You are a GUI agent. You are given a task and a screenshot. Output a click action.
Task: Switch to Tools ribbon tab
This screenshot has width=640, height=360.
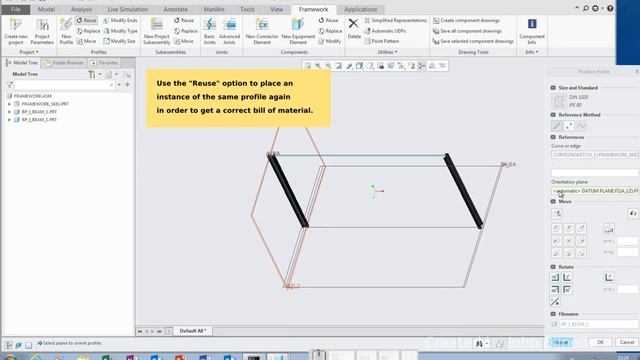(x=247, y=9)
